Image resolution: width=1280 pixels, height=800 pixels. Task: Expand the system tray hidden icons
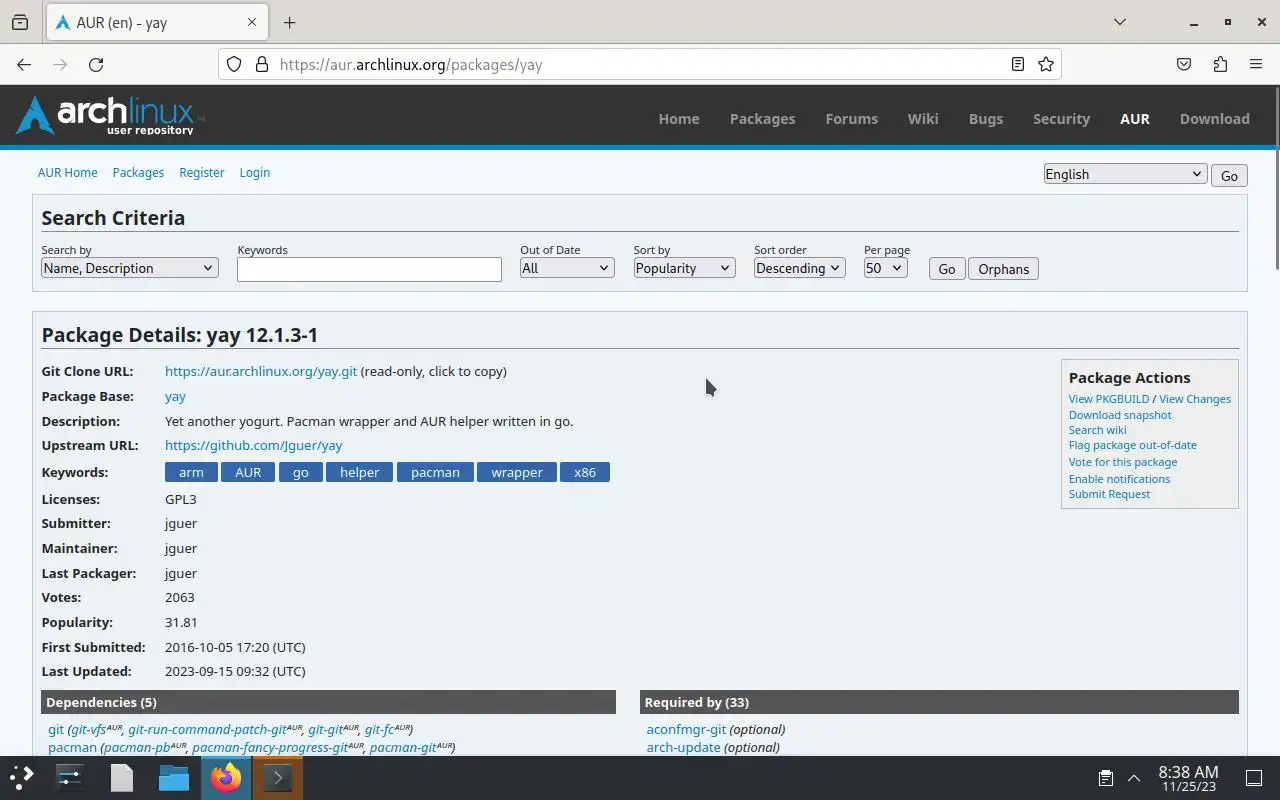click(1134, 778)
